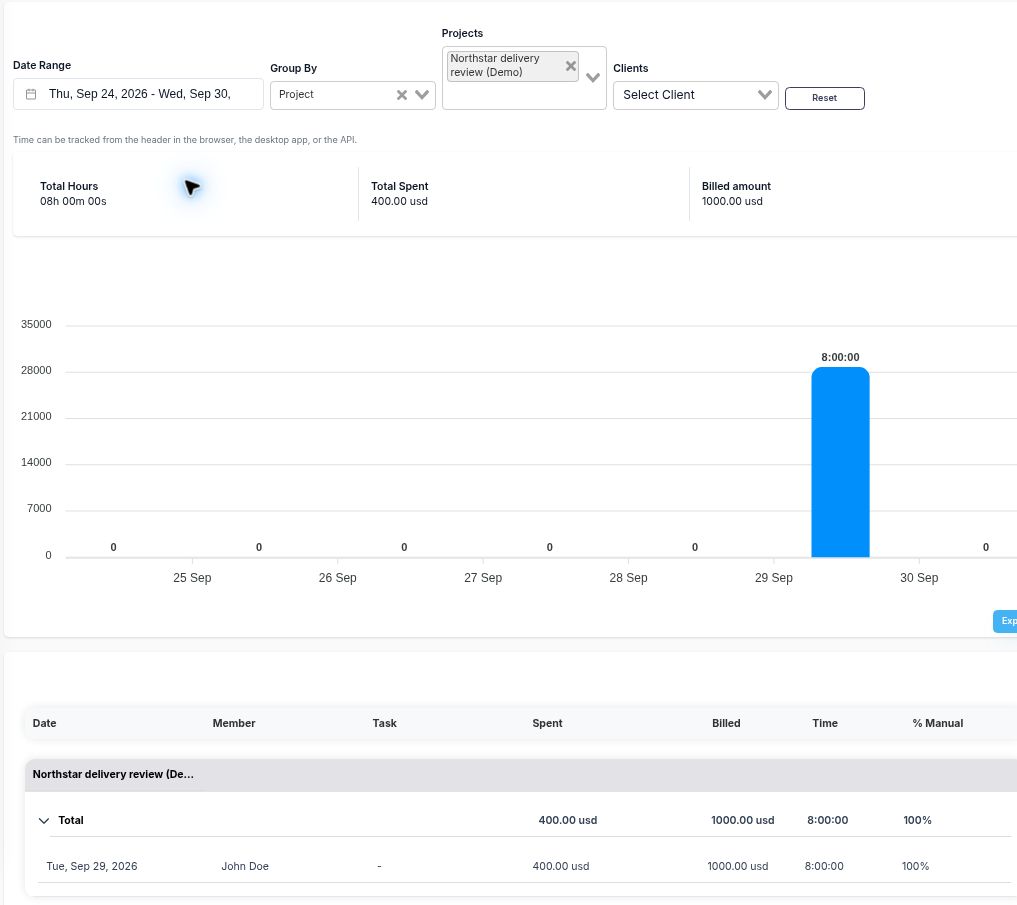Viewport: 1017px width, 905px height.
Task: Click the Total row 1000.00 usd billed value
Action: [x=742, y=820]
